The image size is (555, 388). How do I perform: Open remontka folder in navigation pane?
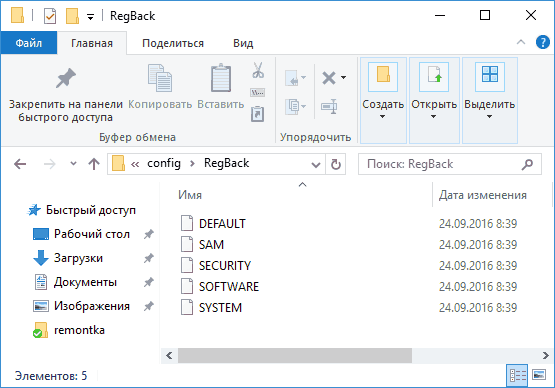(x=79, y=330)
